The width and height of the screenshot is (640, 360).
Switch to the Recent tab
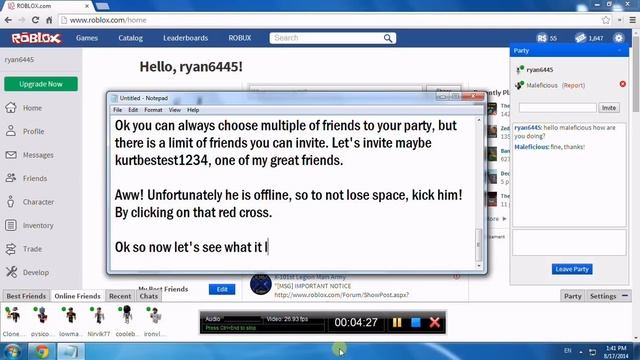click(120, 296)
